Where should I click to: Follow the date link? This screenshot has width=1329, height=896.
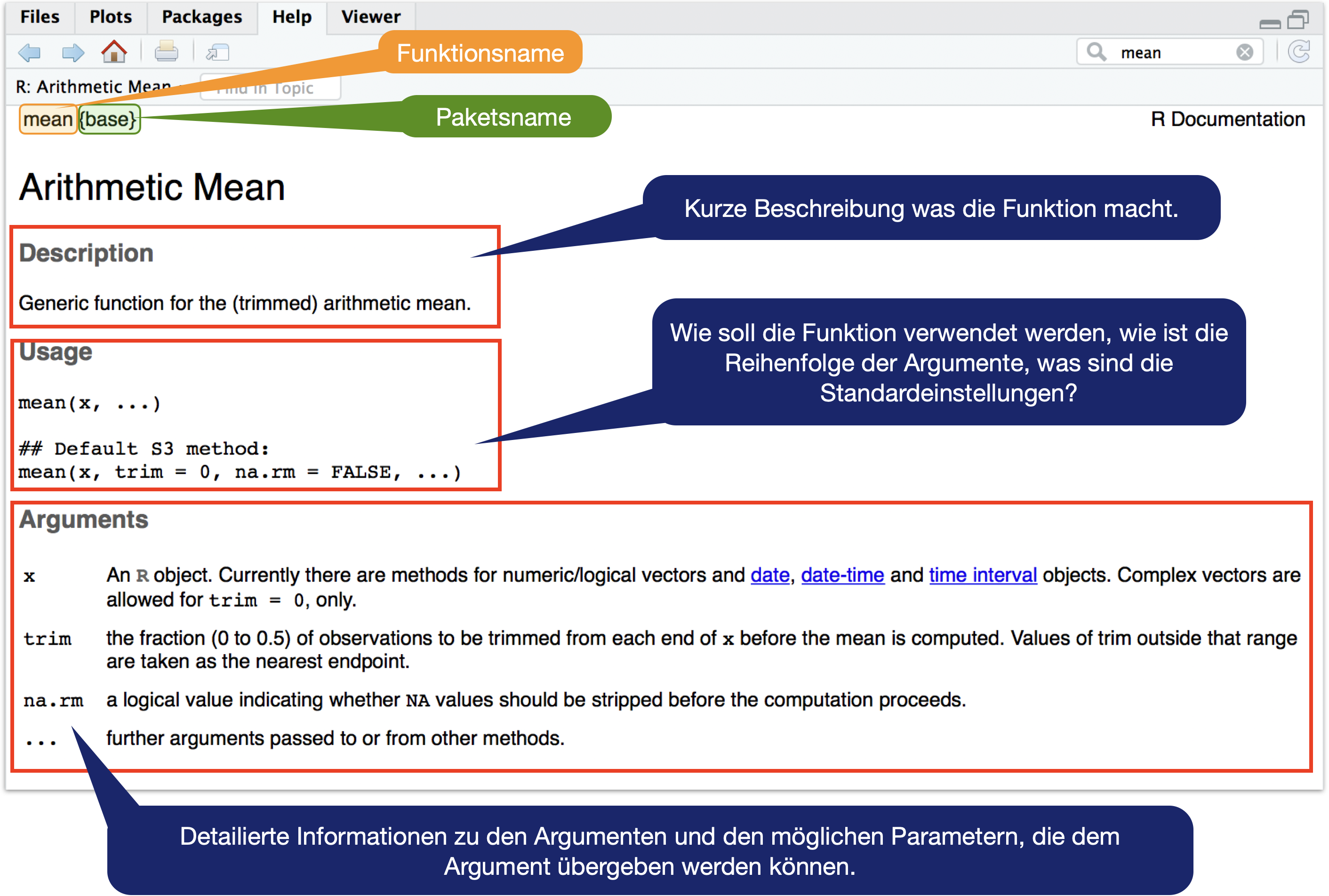tap(769, 575)
